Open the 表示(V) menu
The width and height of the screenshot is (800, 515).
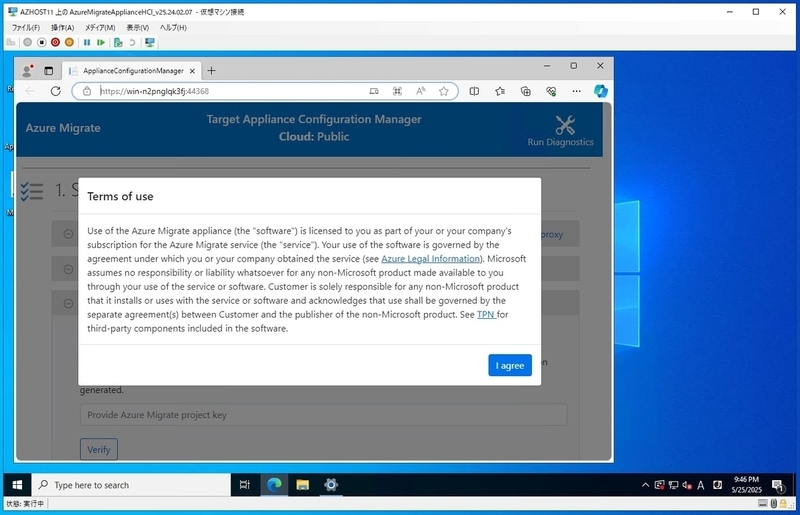point(138,28)
